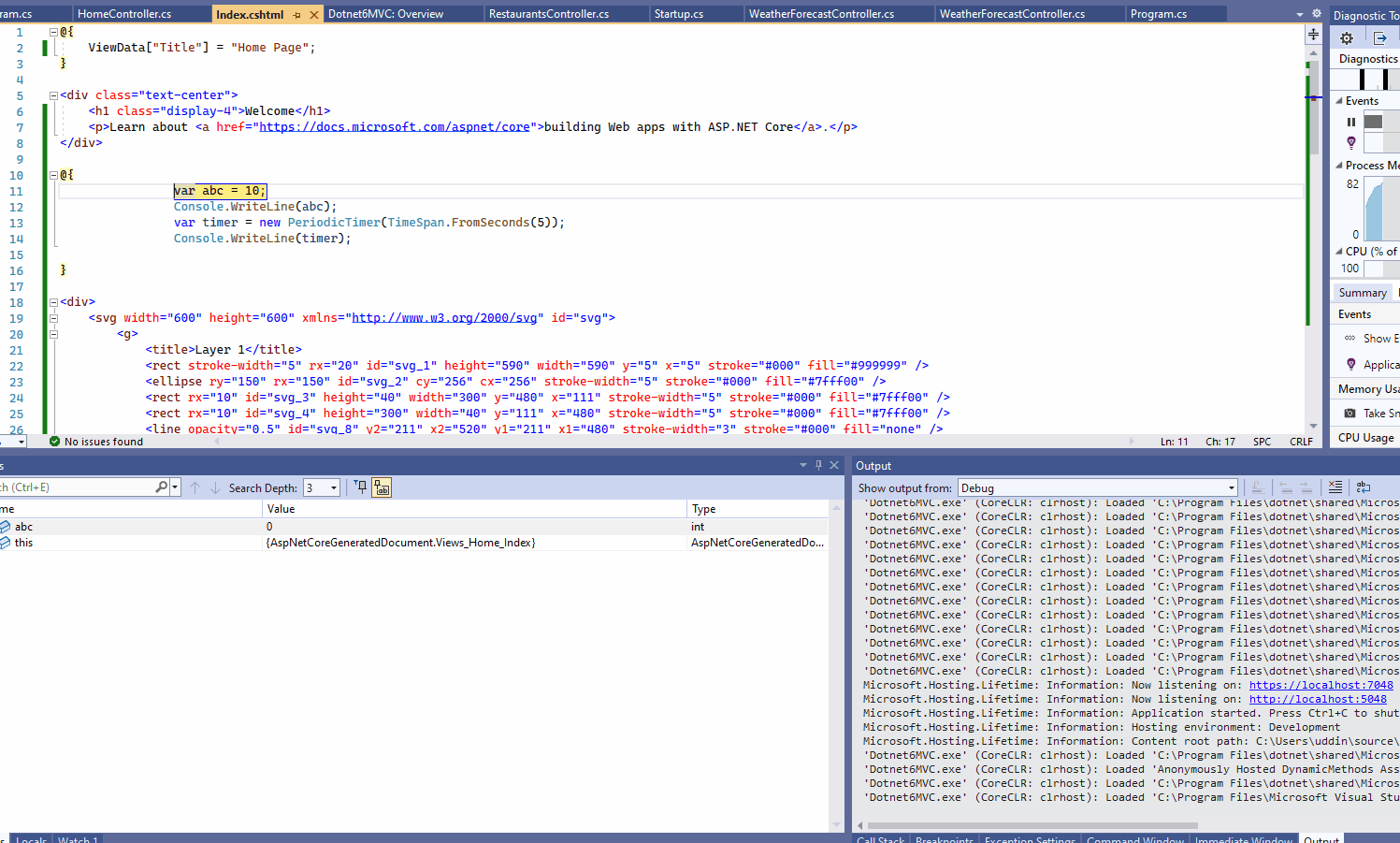Go to previous search result arrow
1400x843 pixels.
pyautogui.click(x=195, y=487)
